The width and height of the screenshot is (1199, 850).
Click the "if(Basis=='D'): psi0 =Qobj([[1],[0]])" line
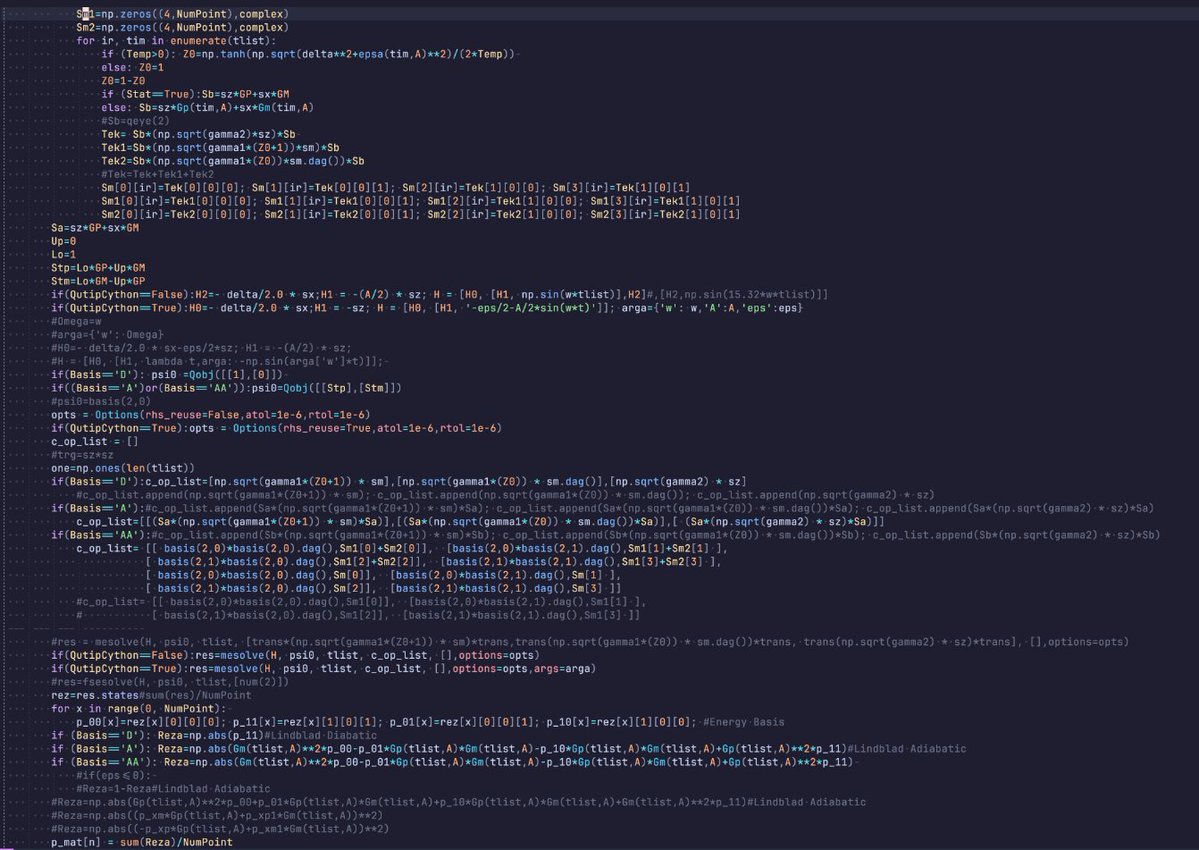167,375
